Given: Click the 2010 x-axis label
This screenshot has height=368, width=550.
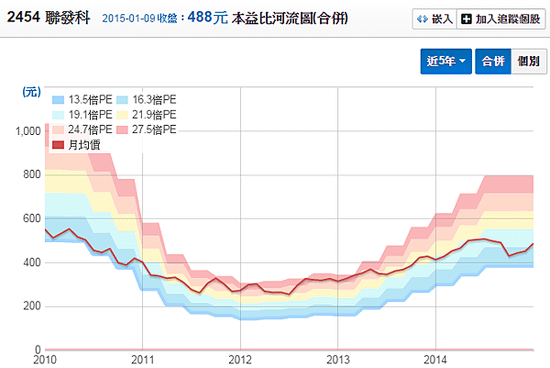Looking at the screenshot, I should [45, 360].
